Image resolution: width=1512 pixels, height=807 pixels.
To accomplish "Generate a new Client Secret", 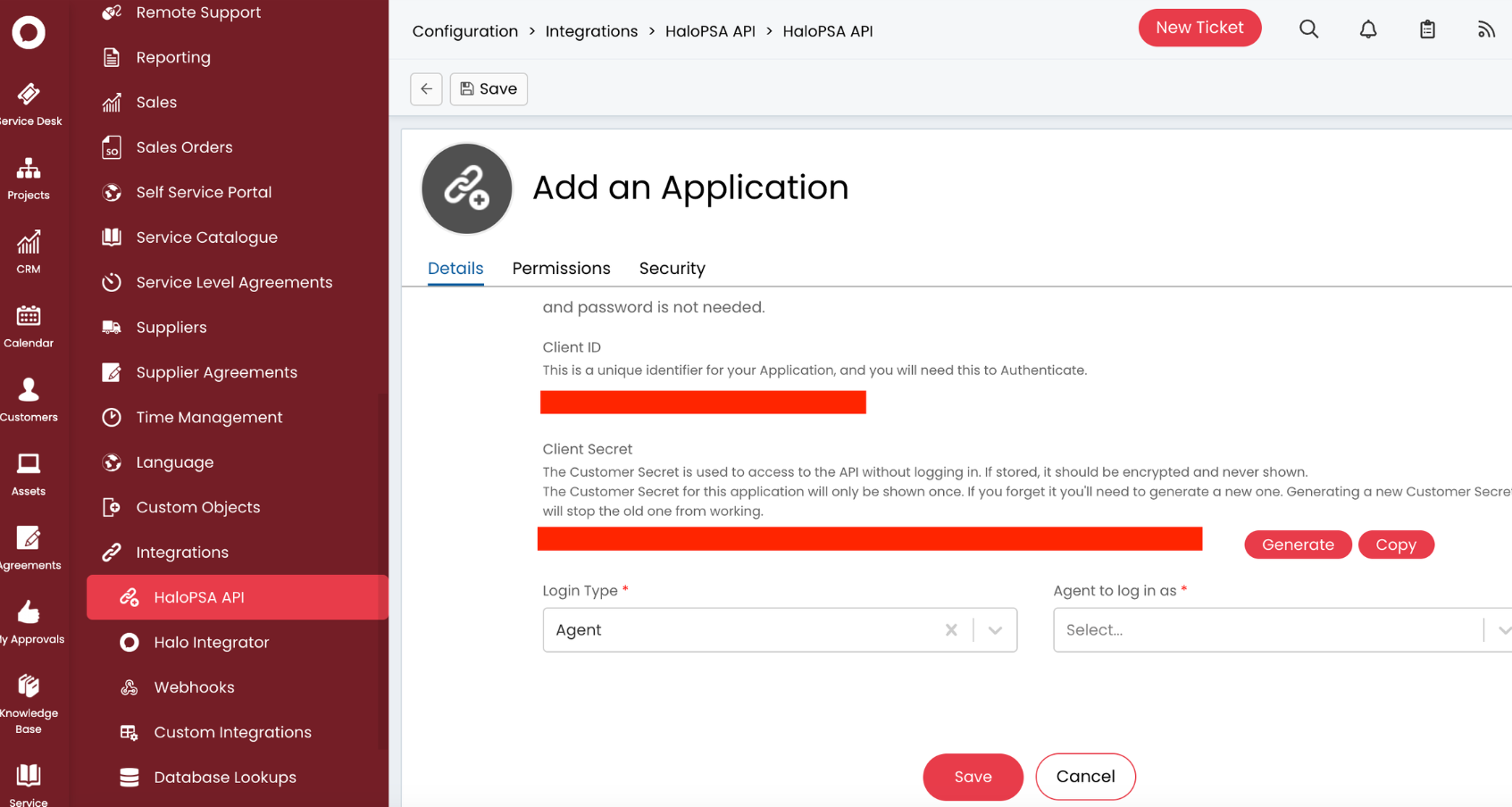I will pyautogui.click(x=1298, y=545).
